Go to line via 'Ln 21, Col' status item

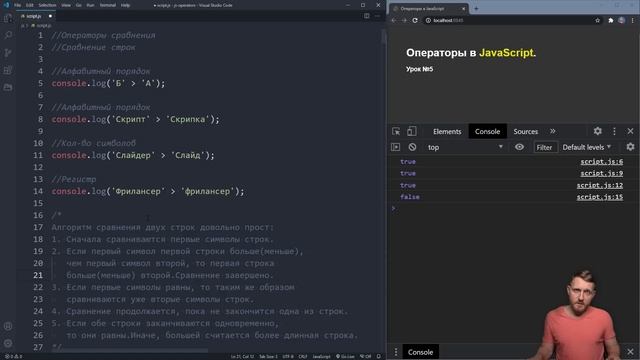[x=242, y=356]
